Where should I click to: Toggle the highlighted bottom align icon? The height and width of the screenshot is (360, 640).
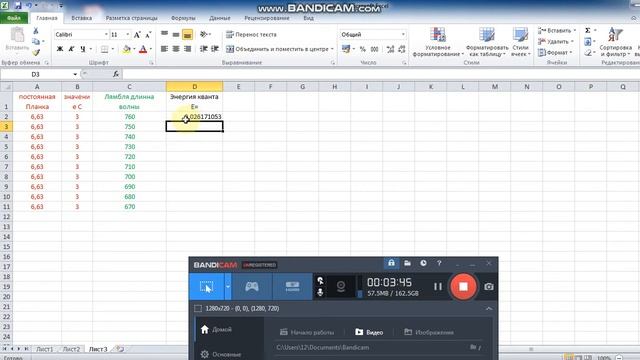187,35
